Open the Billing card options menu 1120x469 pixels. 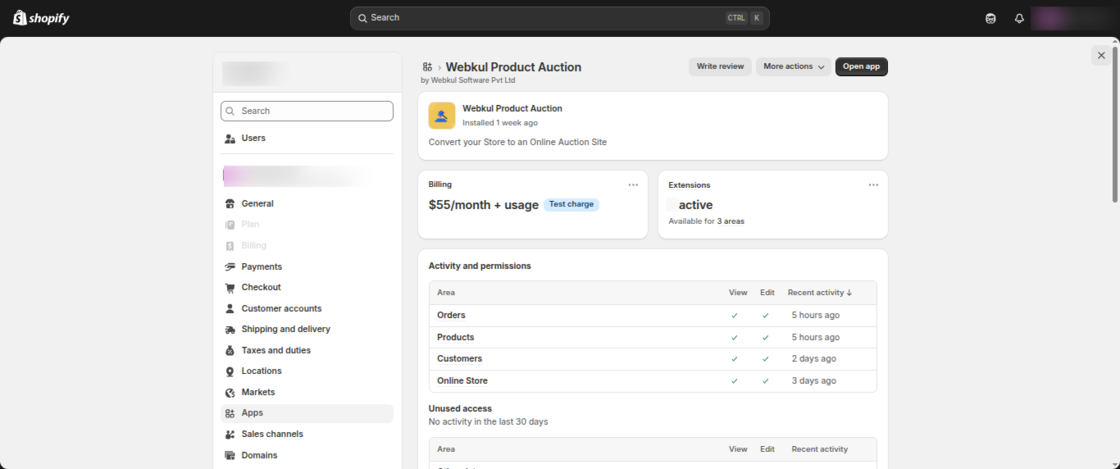pyautogui.click(x=633, y=185)
